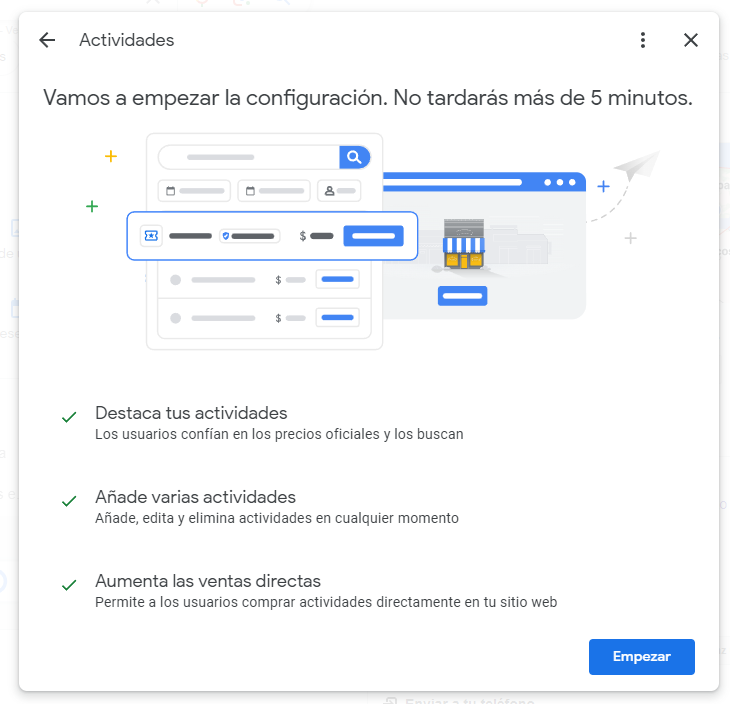Go back using the arrow icon
The image size is (730, 704).
pos(47,40)
